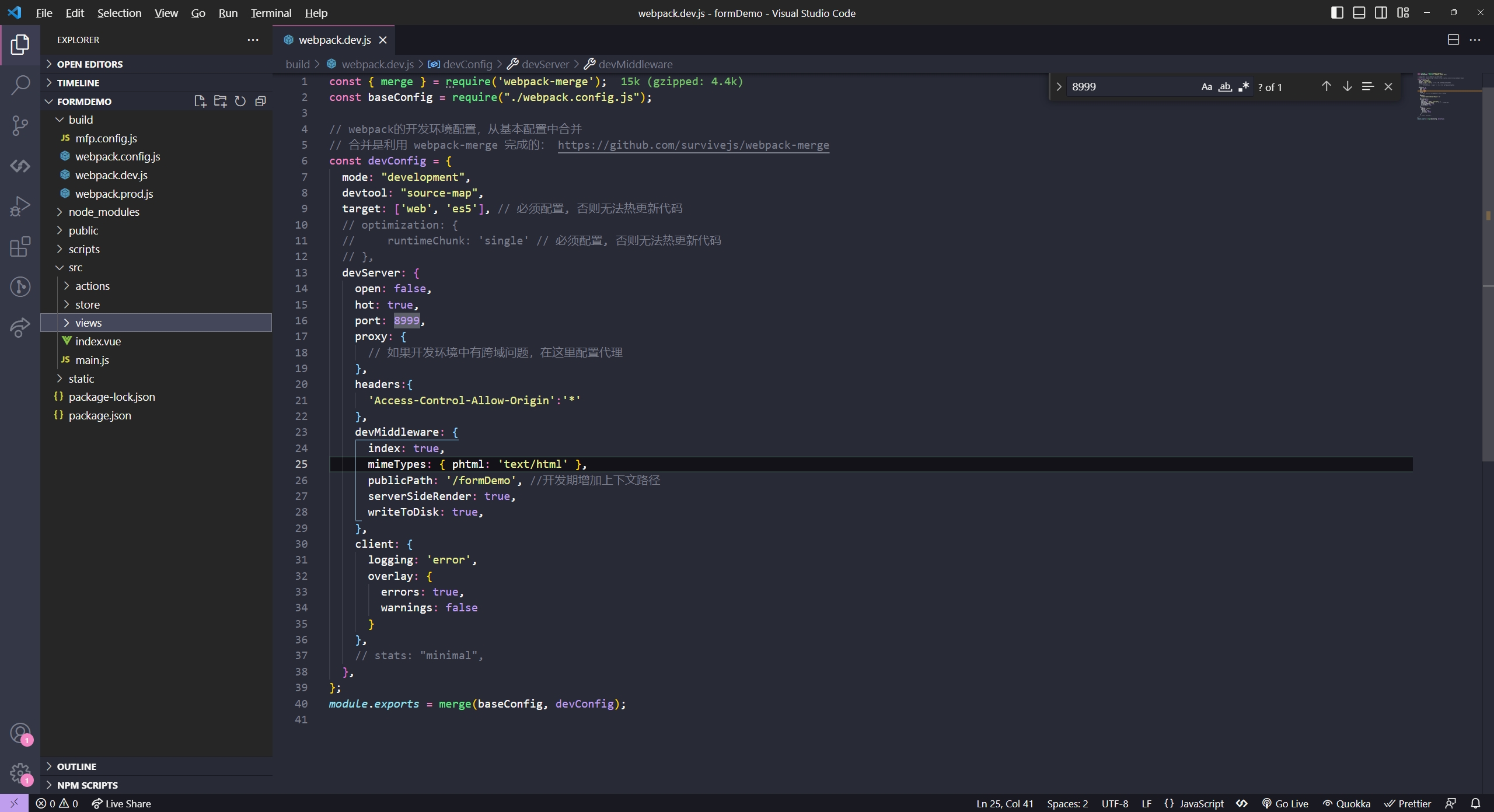
Task: Click the Go Live status bar button
Action: point(1289,803)
